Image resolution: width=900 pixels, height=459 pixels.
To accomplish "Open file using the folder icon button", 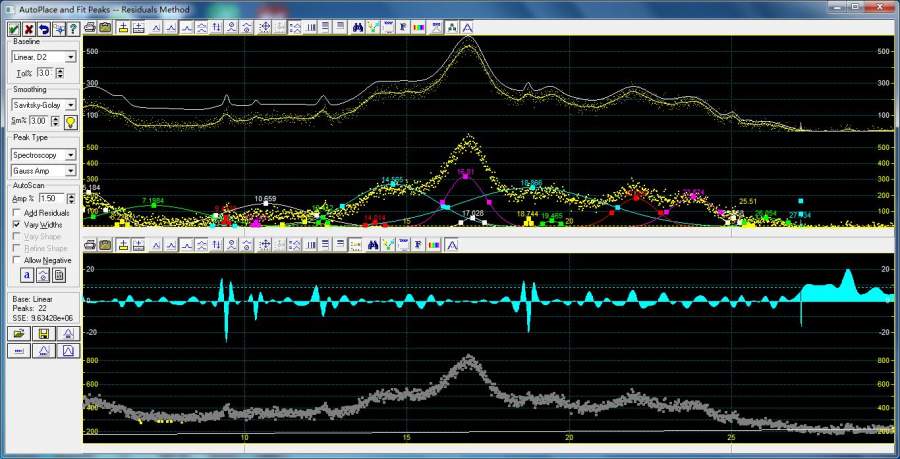I will coord(18,334).
